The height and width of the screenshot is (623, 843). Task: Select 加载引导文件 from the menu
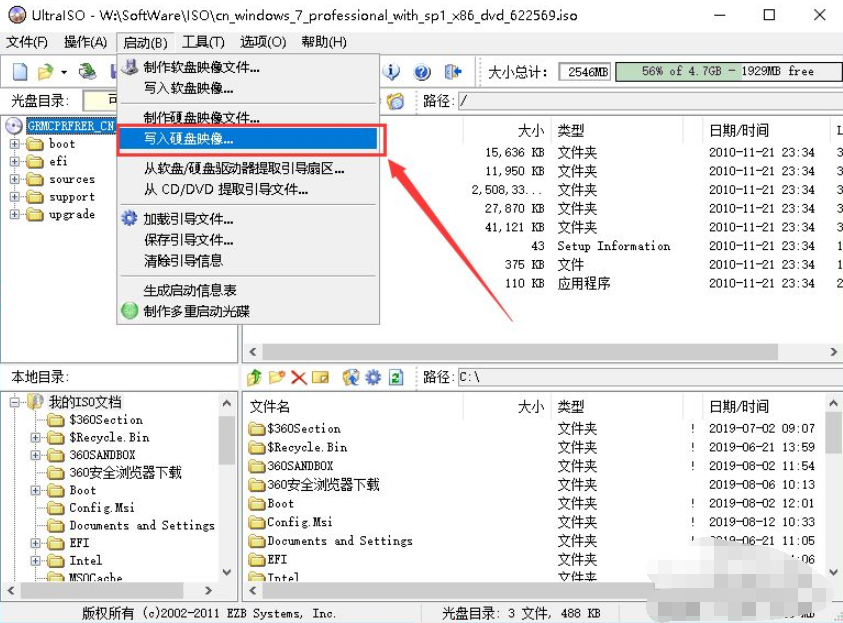188,219
